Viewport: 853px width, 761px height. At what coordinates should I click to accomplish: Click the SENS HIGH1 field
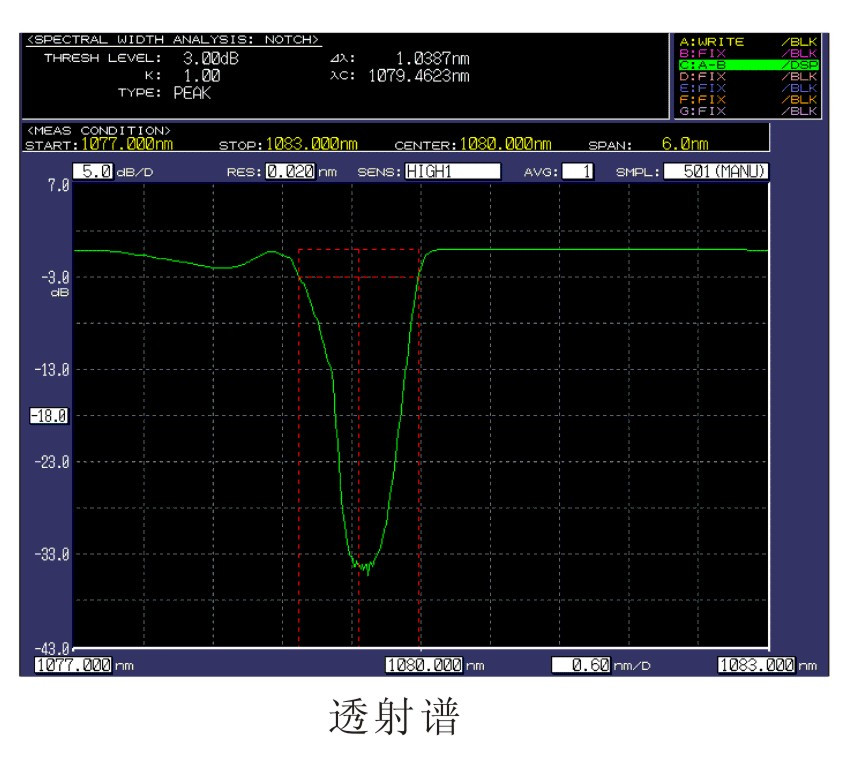453,172
